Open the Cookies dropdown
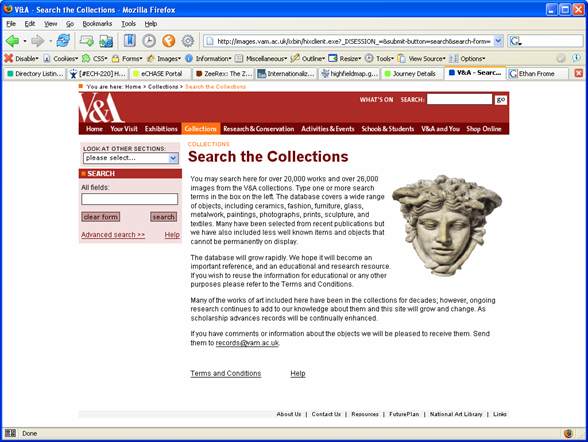The width and height of the screenshot is (588, 442). click(61, 58)
